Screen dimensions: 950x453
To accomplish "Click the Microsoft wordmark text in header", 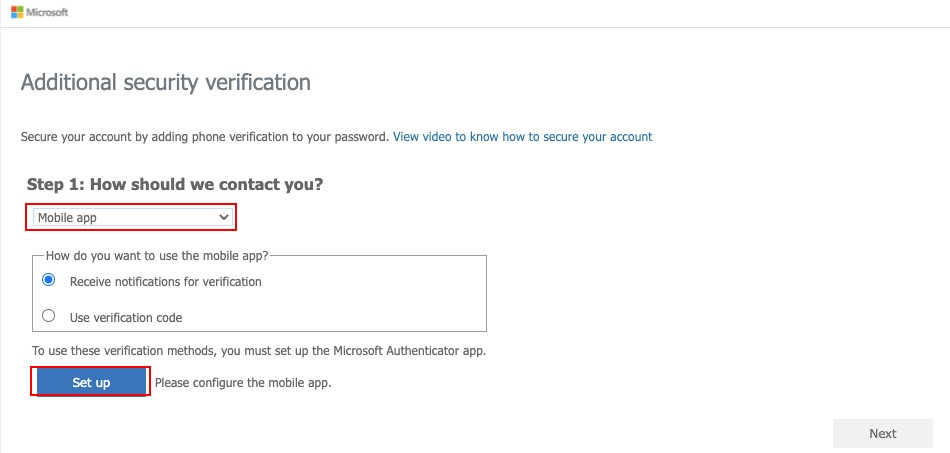I will tap(47, 12).
